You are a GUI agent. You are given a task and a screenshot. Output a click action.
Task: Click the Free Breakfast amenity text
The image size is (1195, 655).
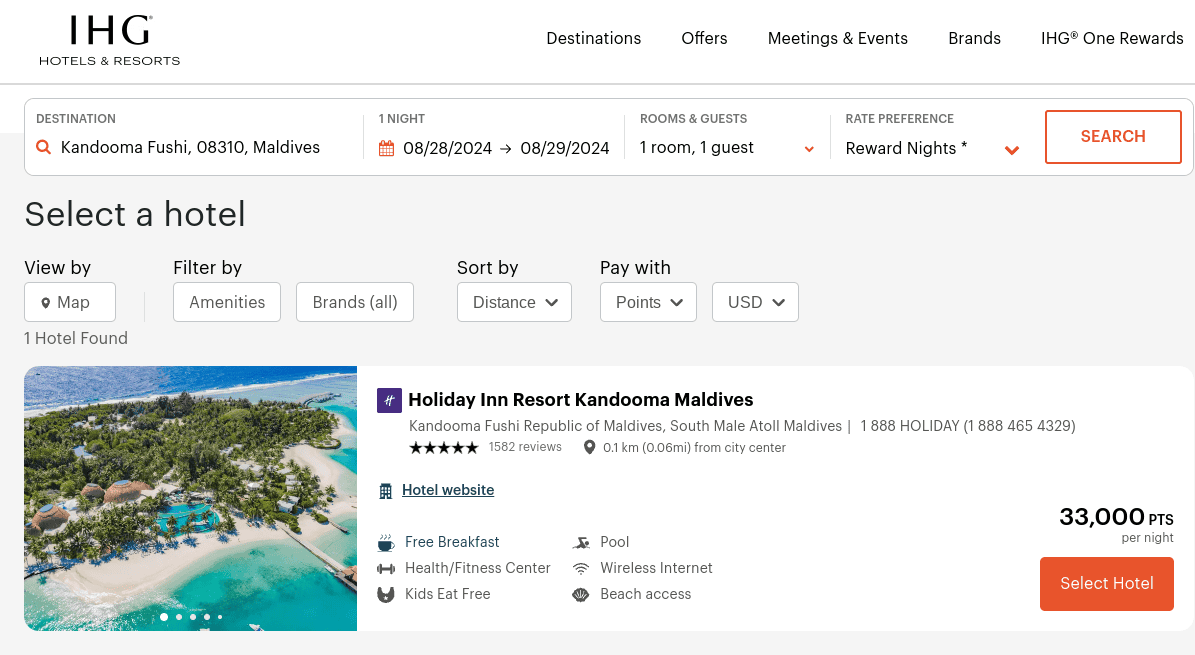tap(452, 542)
